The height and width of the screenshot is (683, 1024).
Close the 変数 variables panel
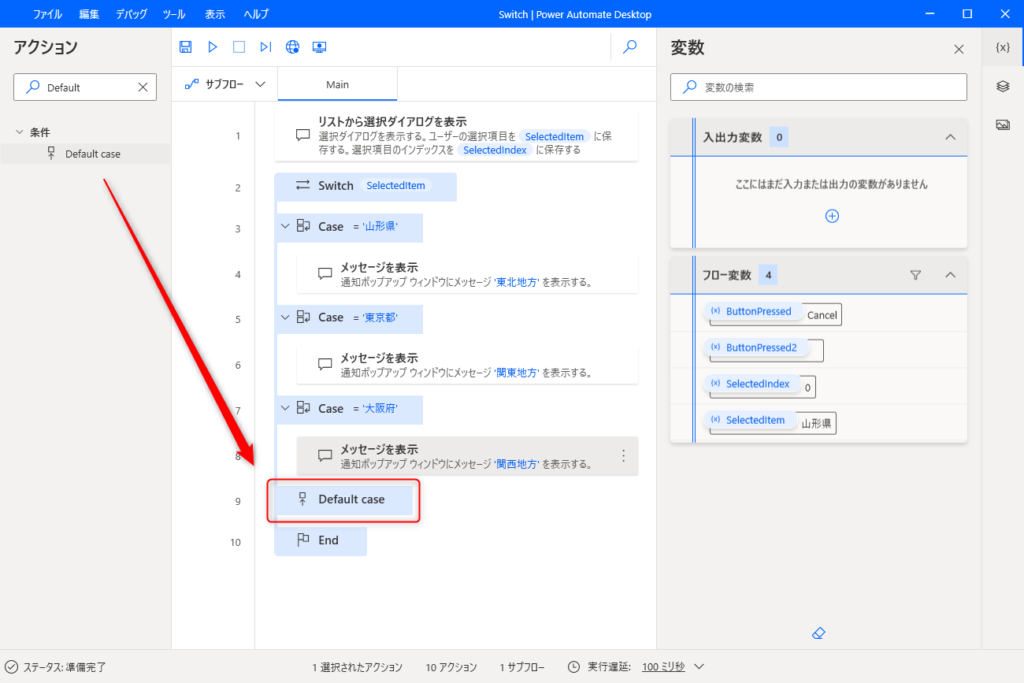[x=959, y=49]
